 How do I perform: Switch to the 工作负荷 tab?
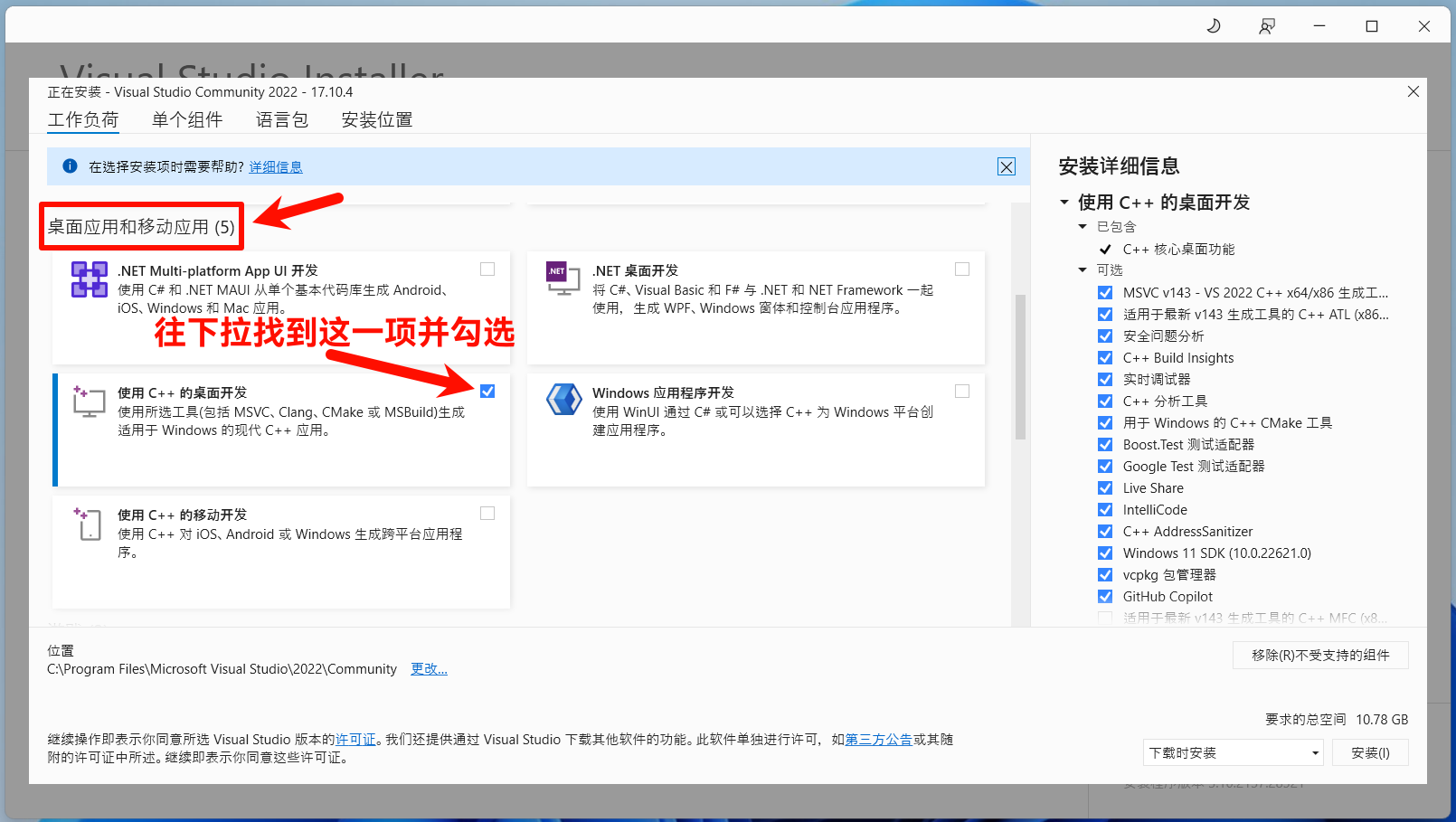point(83,119)
